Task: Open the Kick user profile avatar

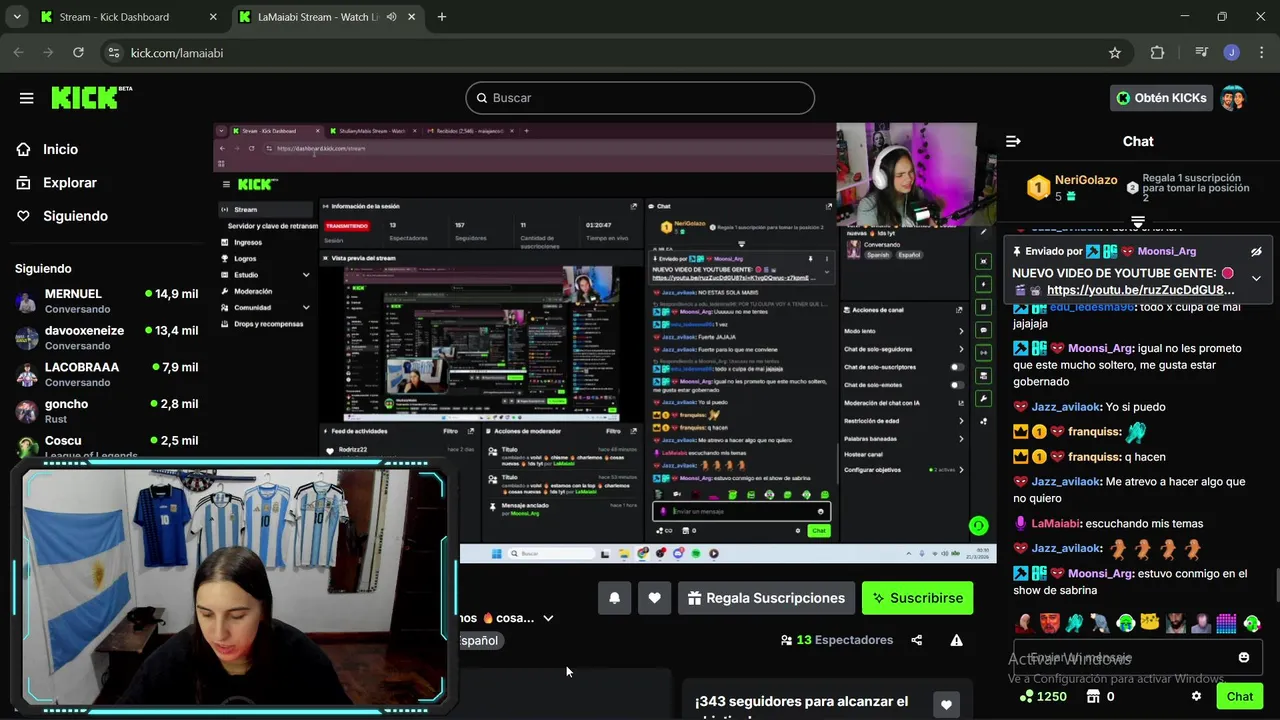Action: click(1233, 98)
